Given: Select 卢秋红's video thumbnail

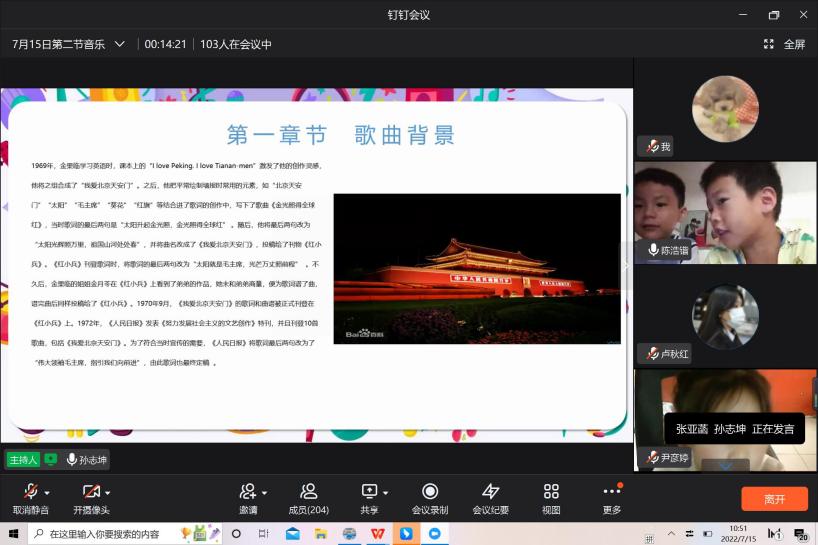Looking at the screenshot, I should 725,316.
